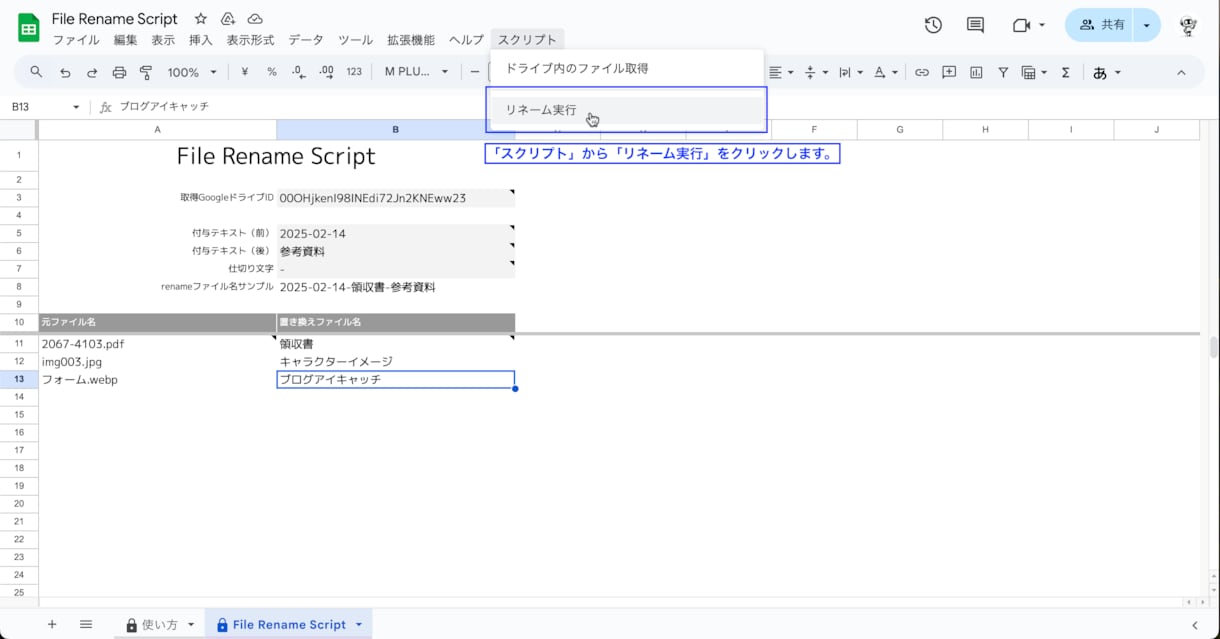Select ドライブ内のファイル取得 menu item
The height and width of the screenshot is (639, 1220).
coord(627,69)
